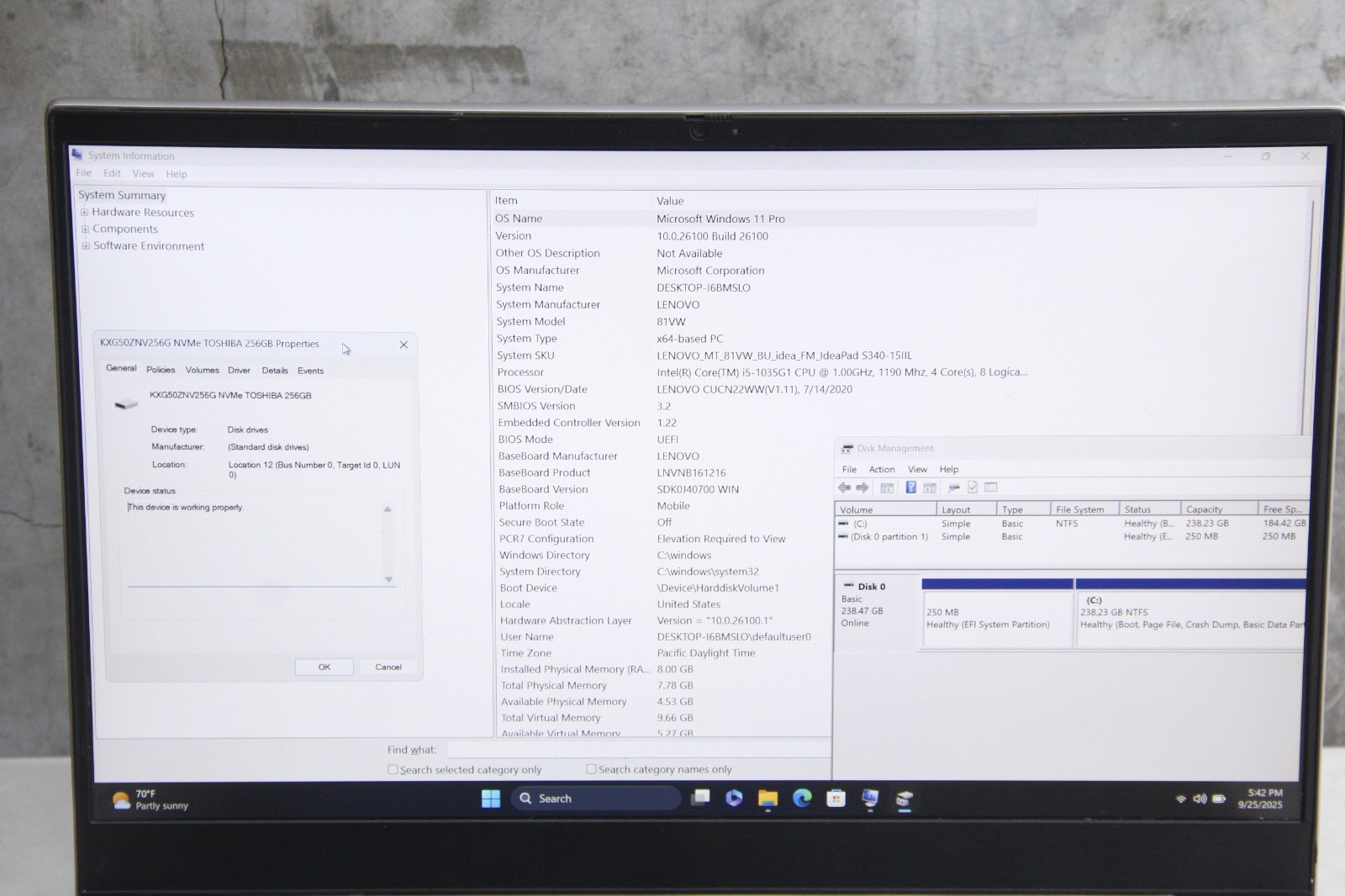Click checkmark properties icon in Disk Management toolbar
The image size is (1345, 896).
(973, 488)
